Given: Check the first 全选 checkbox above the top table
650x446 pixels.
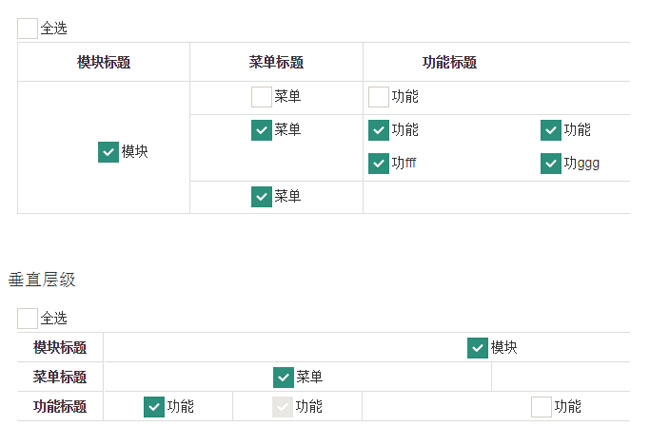Looking at the screenshot, I should click(27, 29).
